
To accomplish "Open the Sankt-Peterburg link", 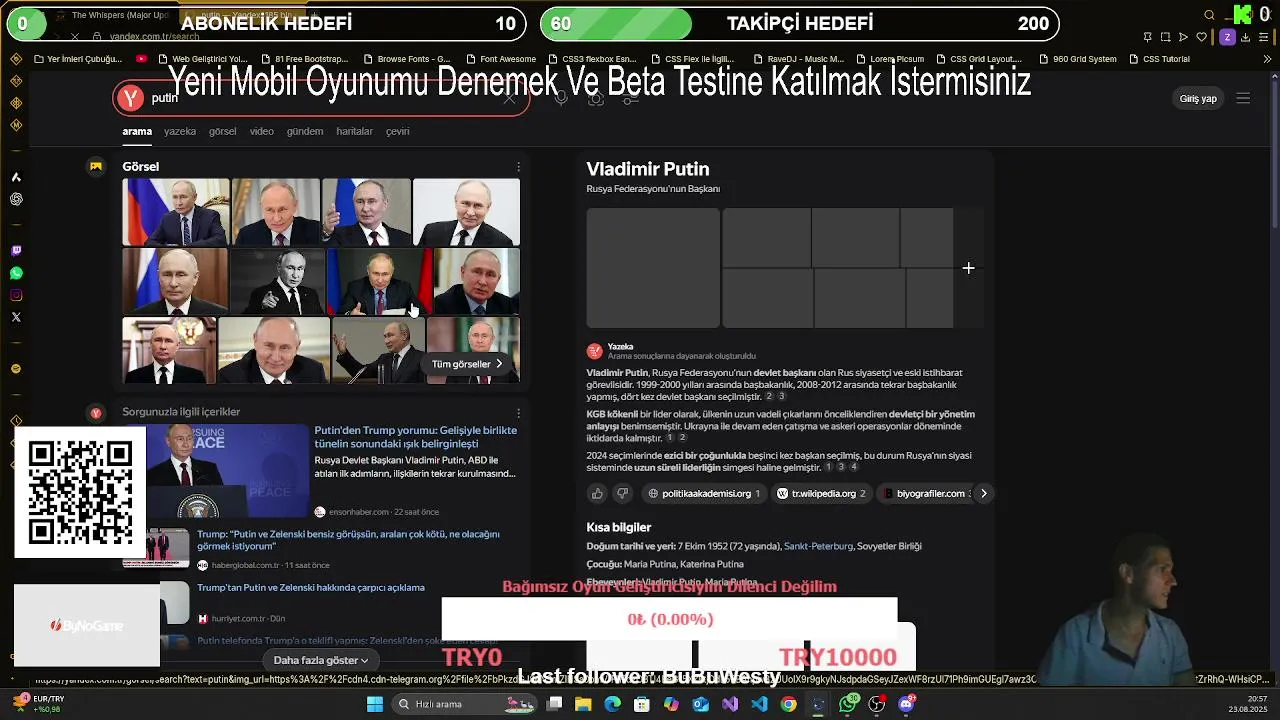I will pos(818,546).
